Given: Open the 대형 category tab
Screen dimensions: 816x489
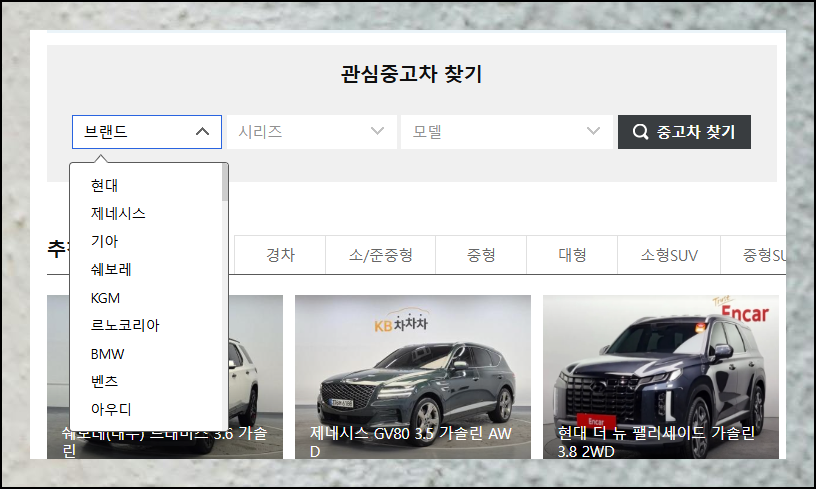Looking at the screenshot, I should point(572,255).
